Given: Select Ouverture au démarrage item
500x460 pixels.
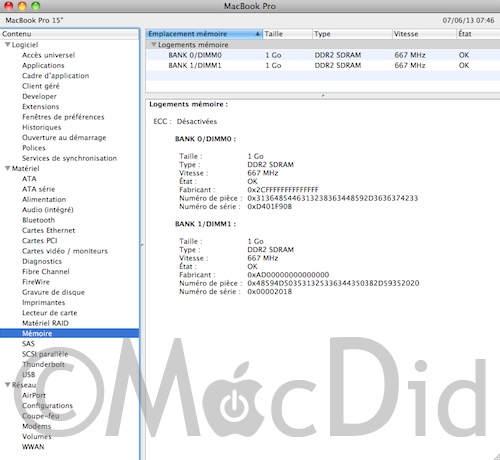Looking at the screenshot, I should coord(64,138).
